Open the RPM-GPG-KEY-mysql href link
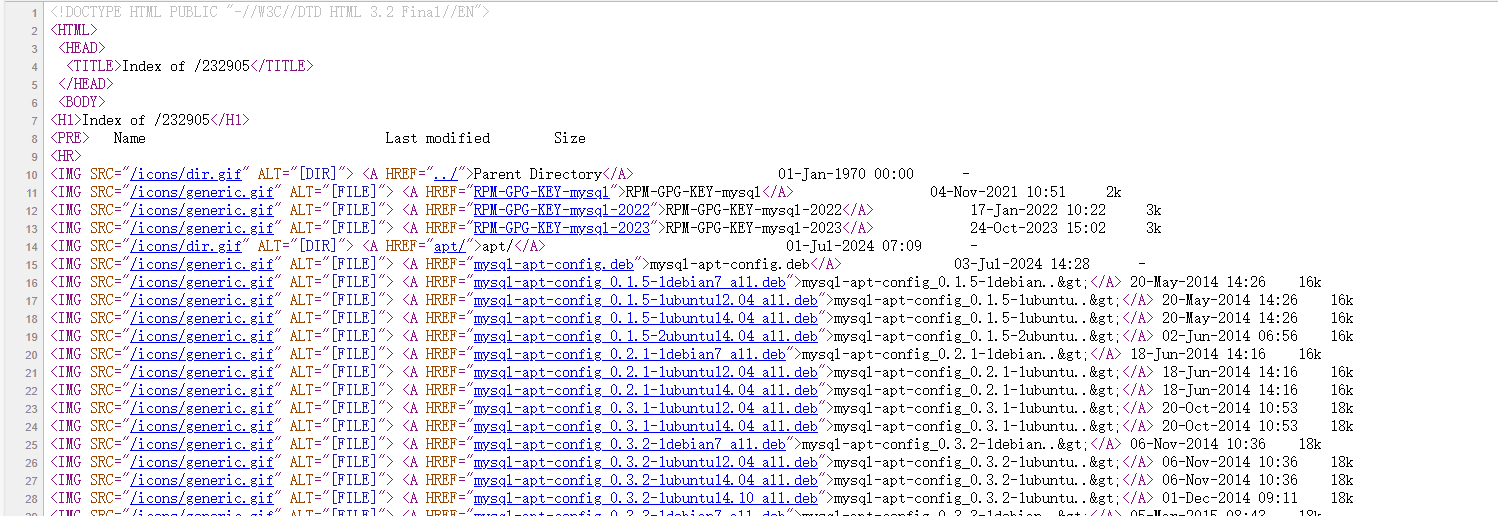This screenshot has height=516, width=1498. pos(541,192)
